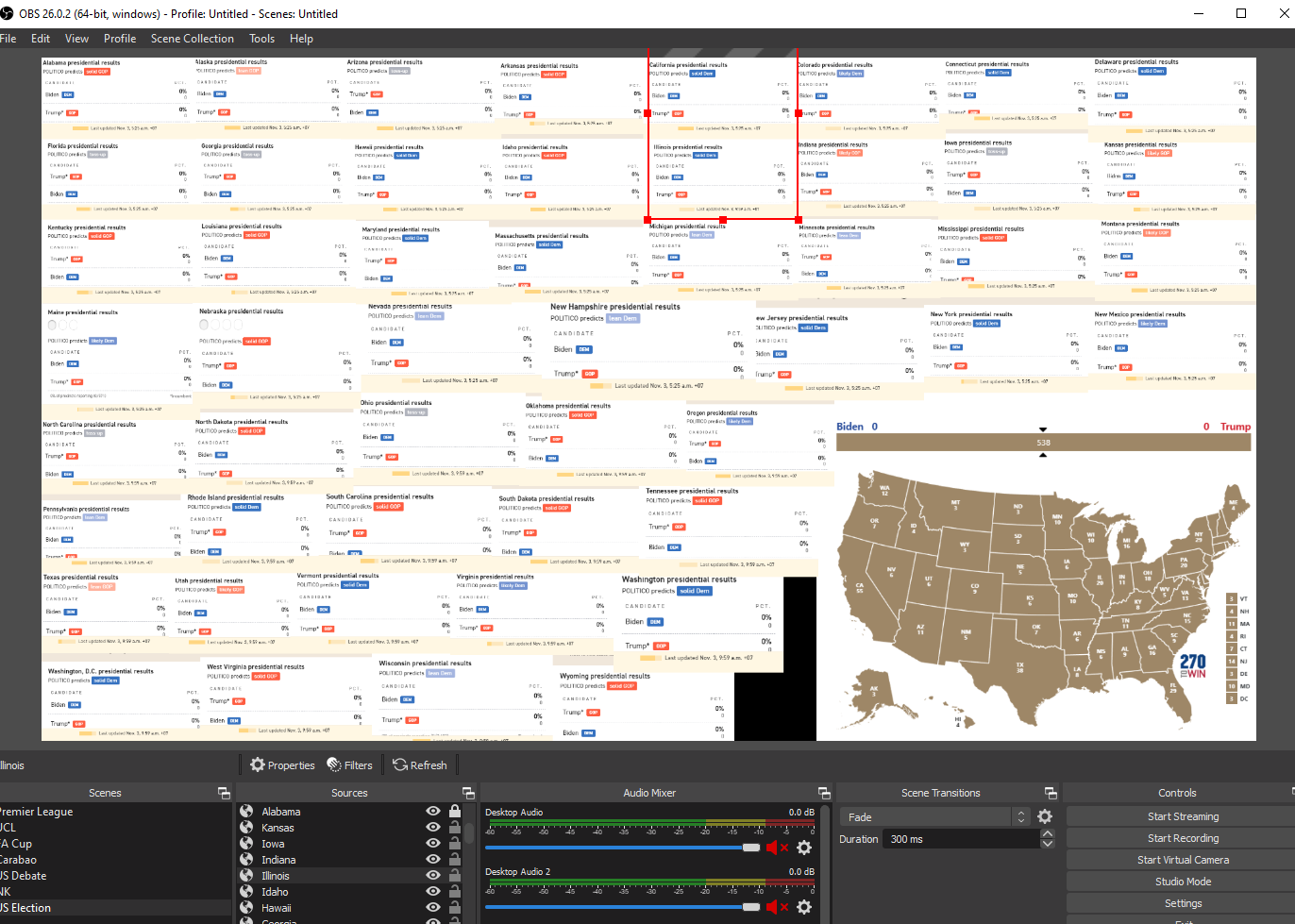Click the Refresh browser source button

click(420, 765)
